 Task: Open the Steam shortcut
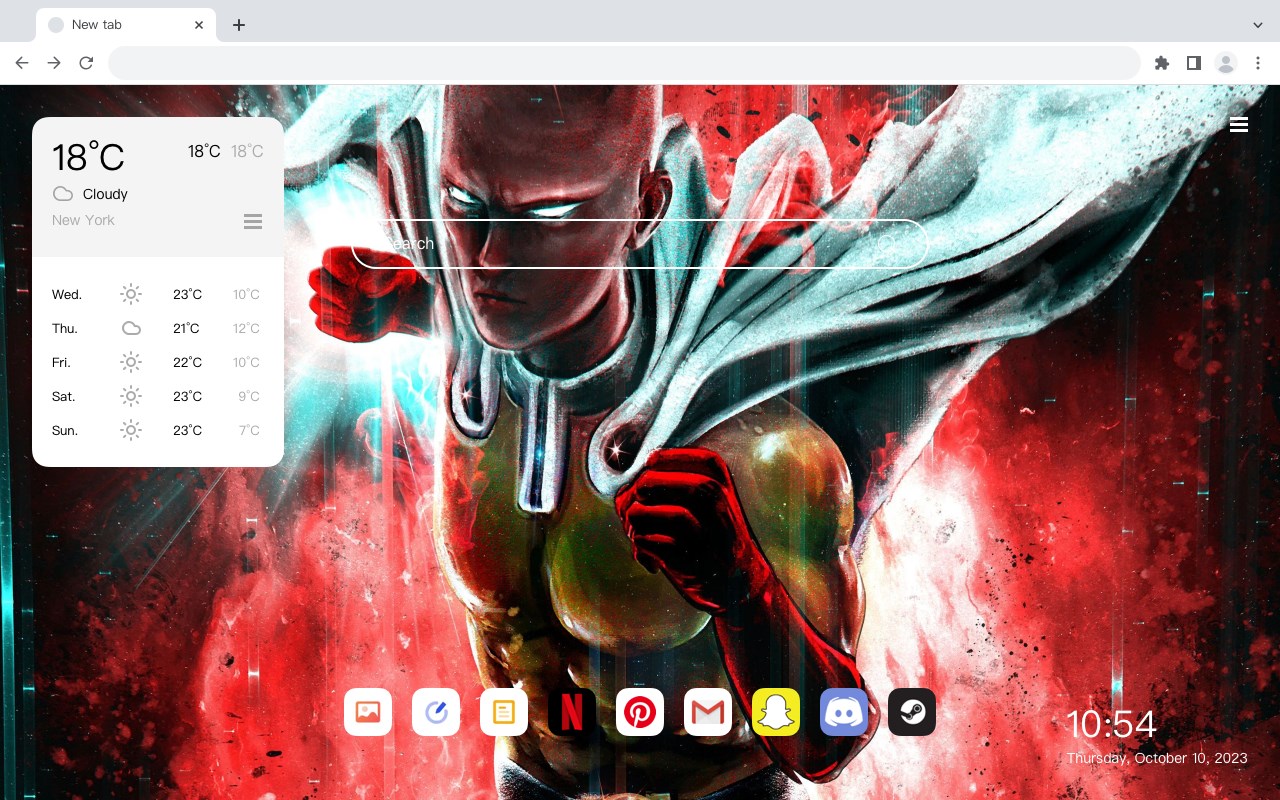click(912, 712)
